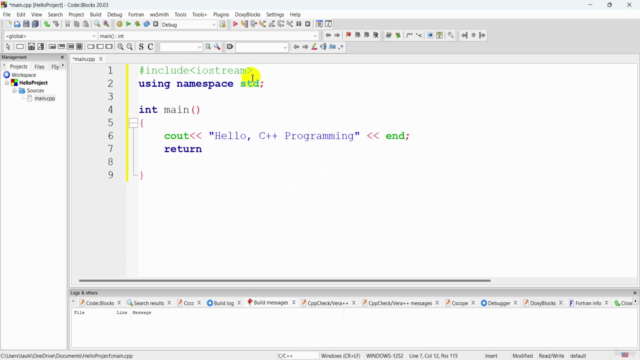
Task: Click the Stop debugger icon
Action: [308, 24]
